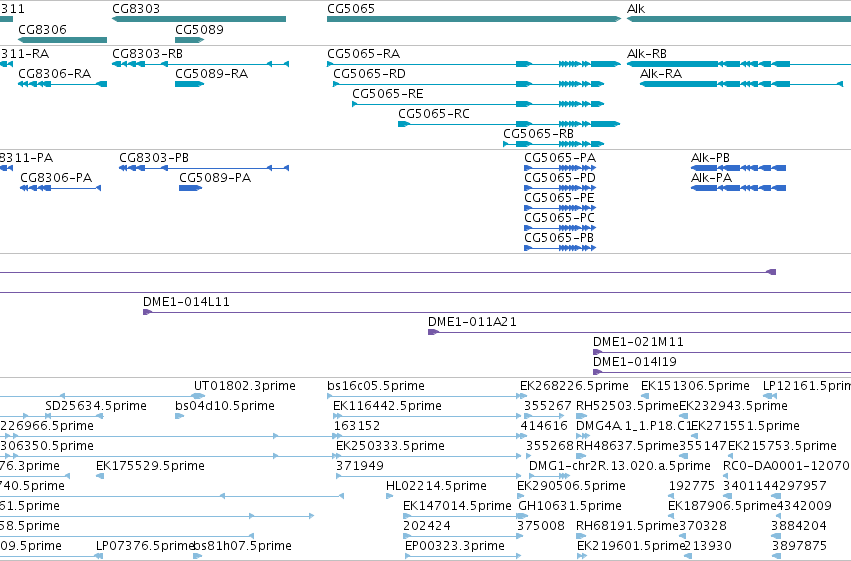Click EST EK147014.5prime
Viewport: 851px width, 561px height.
tap(457, 506)
